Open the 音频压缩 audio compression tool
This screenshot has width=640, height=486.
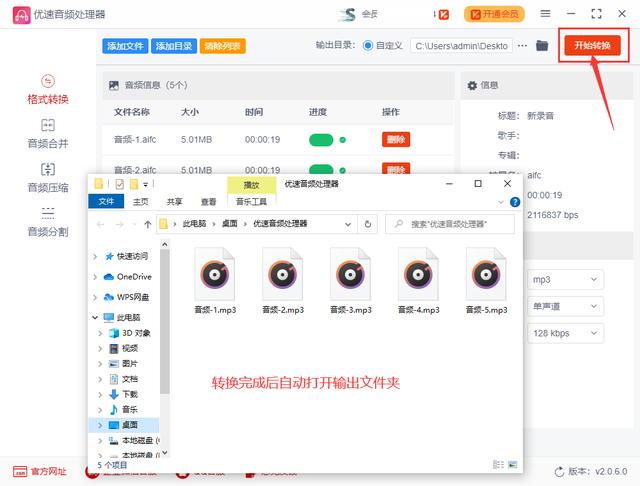(x=48, y=178)
